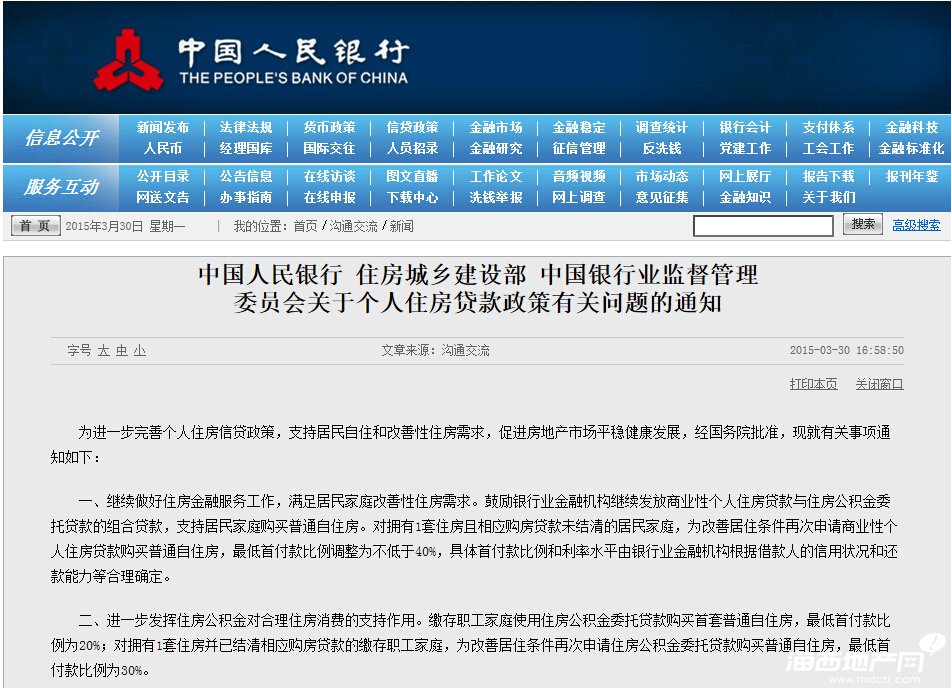The height and width of the screenshot is (688, 951).
Task: Click the 首页 home button
Action: click(36, 226)
